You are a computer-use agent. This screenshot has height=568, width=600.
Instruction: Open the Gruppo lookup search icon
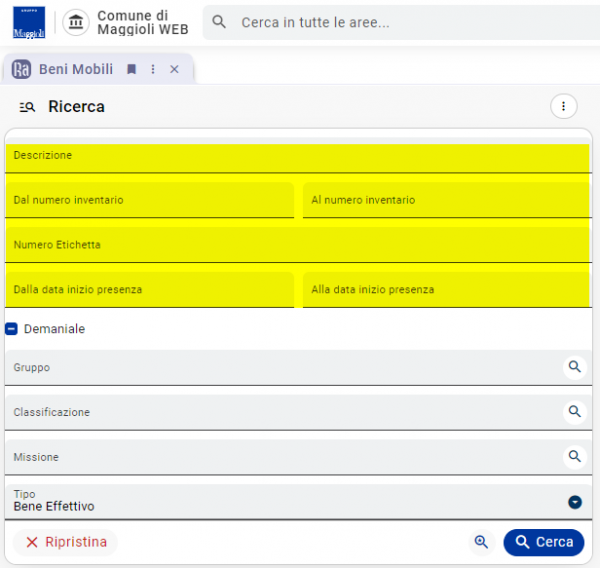(575, 367)
